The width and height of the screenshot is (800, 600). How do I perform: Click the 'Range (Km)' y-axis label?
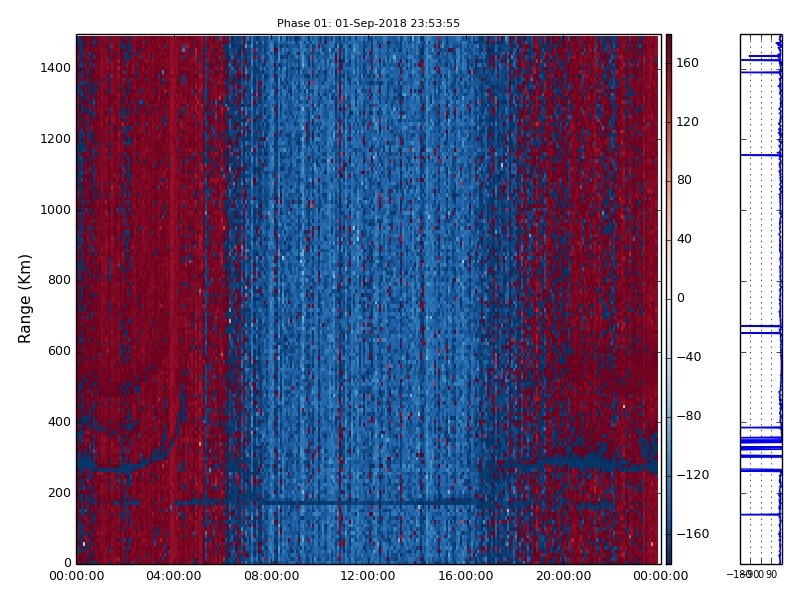tap(26, 298)
